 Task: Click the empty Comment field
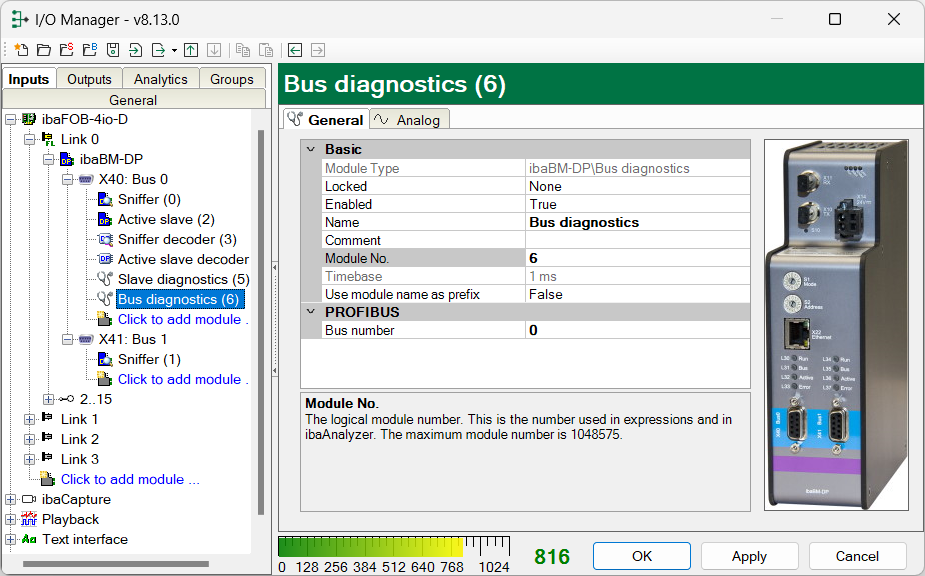[x=638, y=240]
